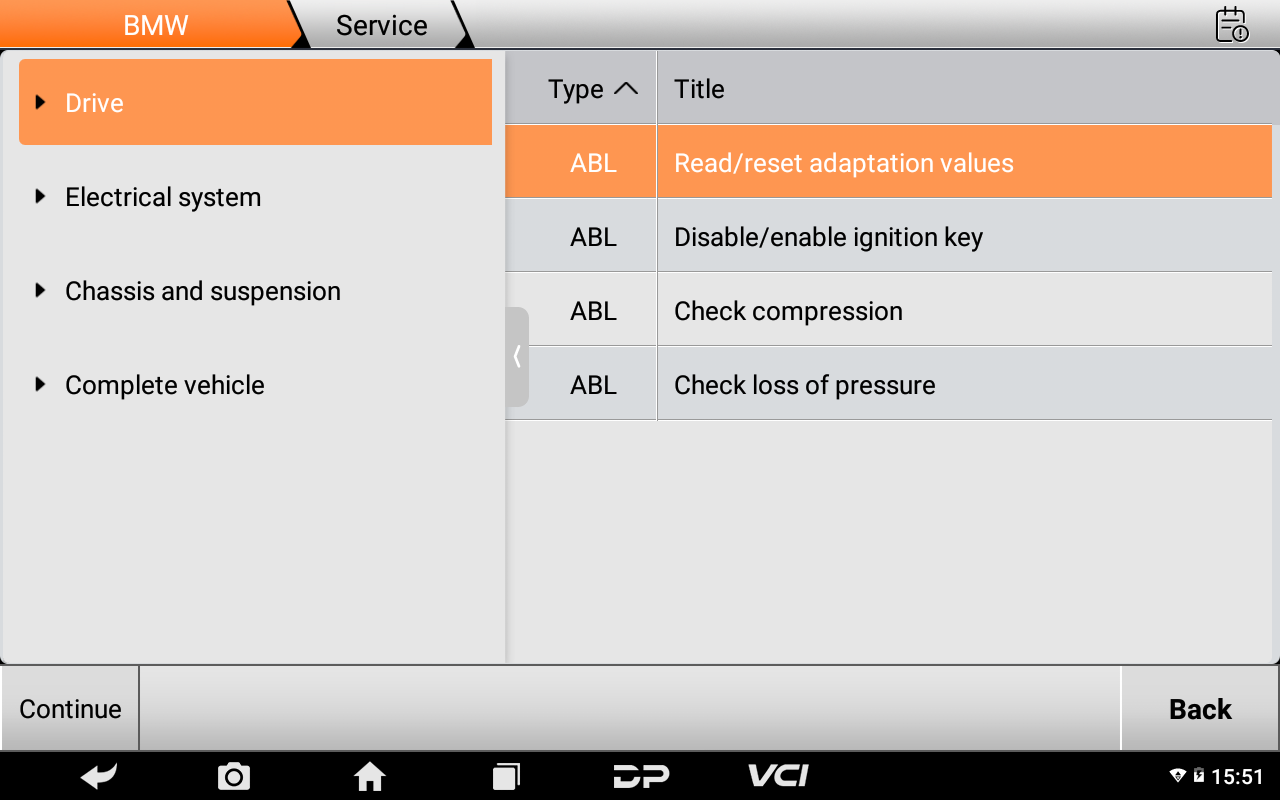The width and height of the screenshot is (1280, 800).
Task: Expand the Electrical system arrow
Action: click(40, 197)
